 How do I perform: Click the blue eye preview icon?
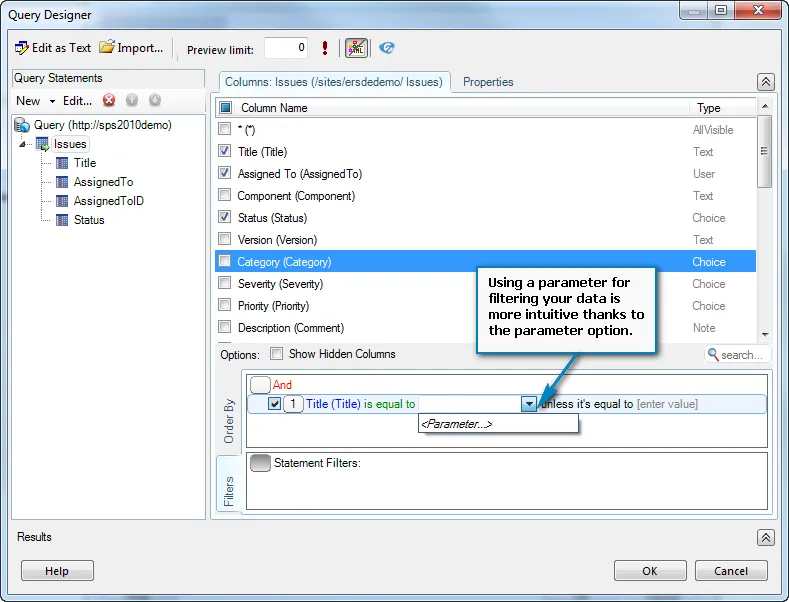386,48
